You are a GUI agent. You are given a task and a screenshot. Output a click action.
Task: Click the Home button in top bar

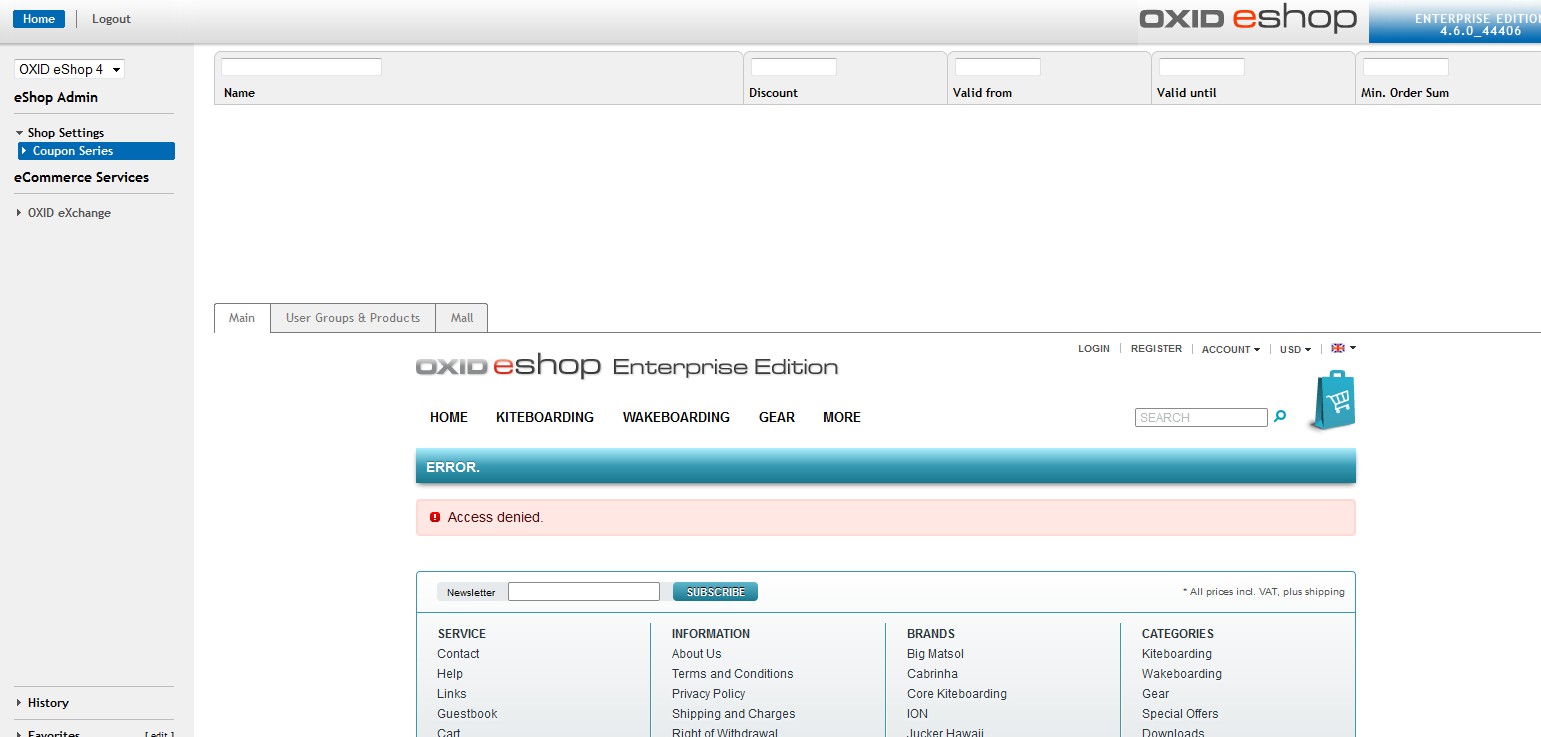pos(39,19)
